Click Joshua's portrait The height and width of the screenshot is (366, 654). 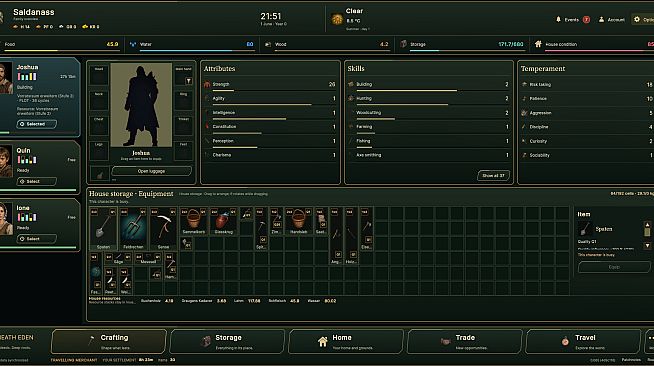pyautogui.click(x=5, y=78)
